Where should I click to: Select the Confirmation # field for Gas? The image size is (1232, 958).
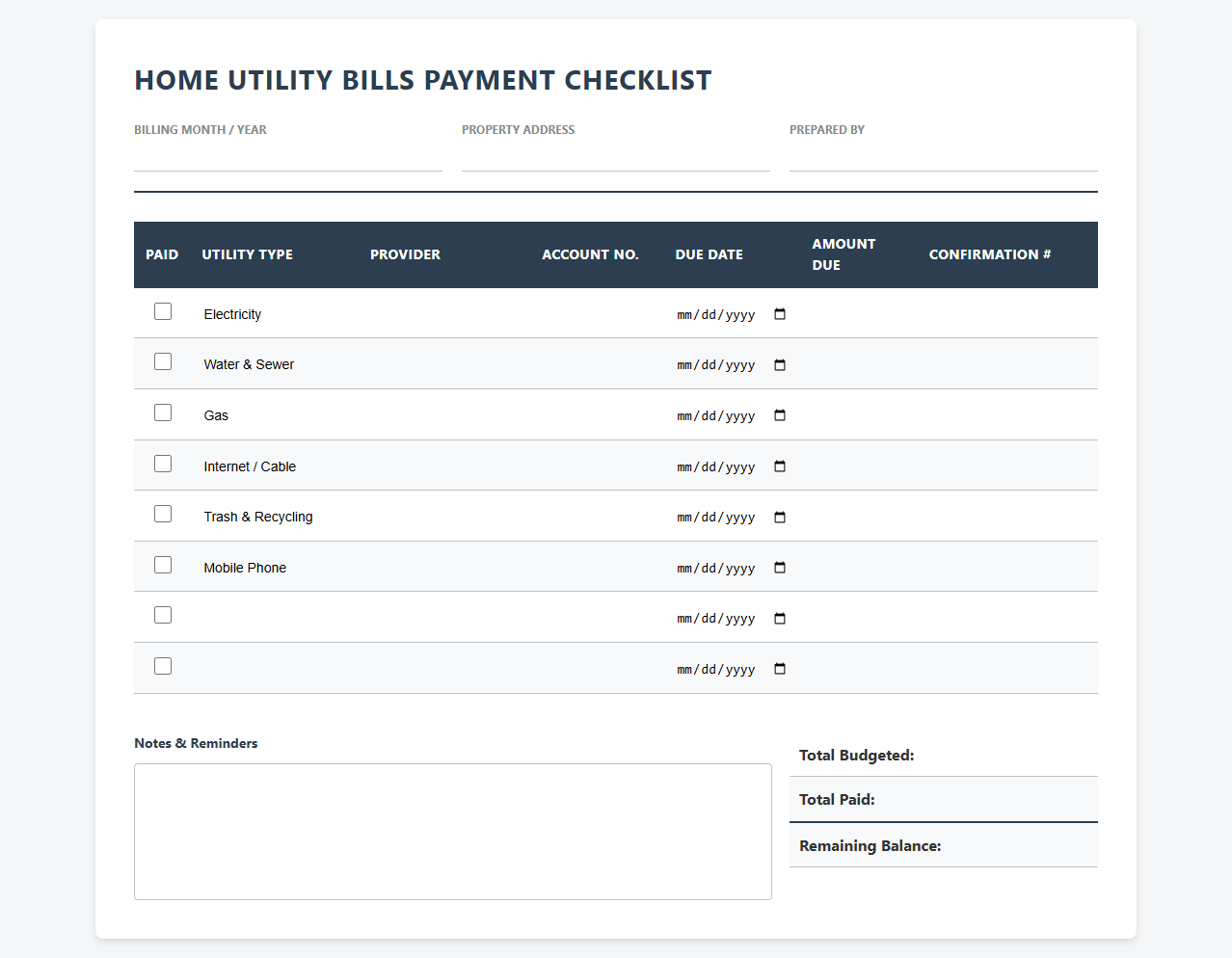click(x=1007, y=415)
